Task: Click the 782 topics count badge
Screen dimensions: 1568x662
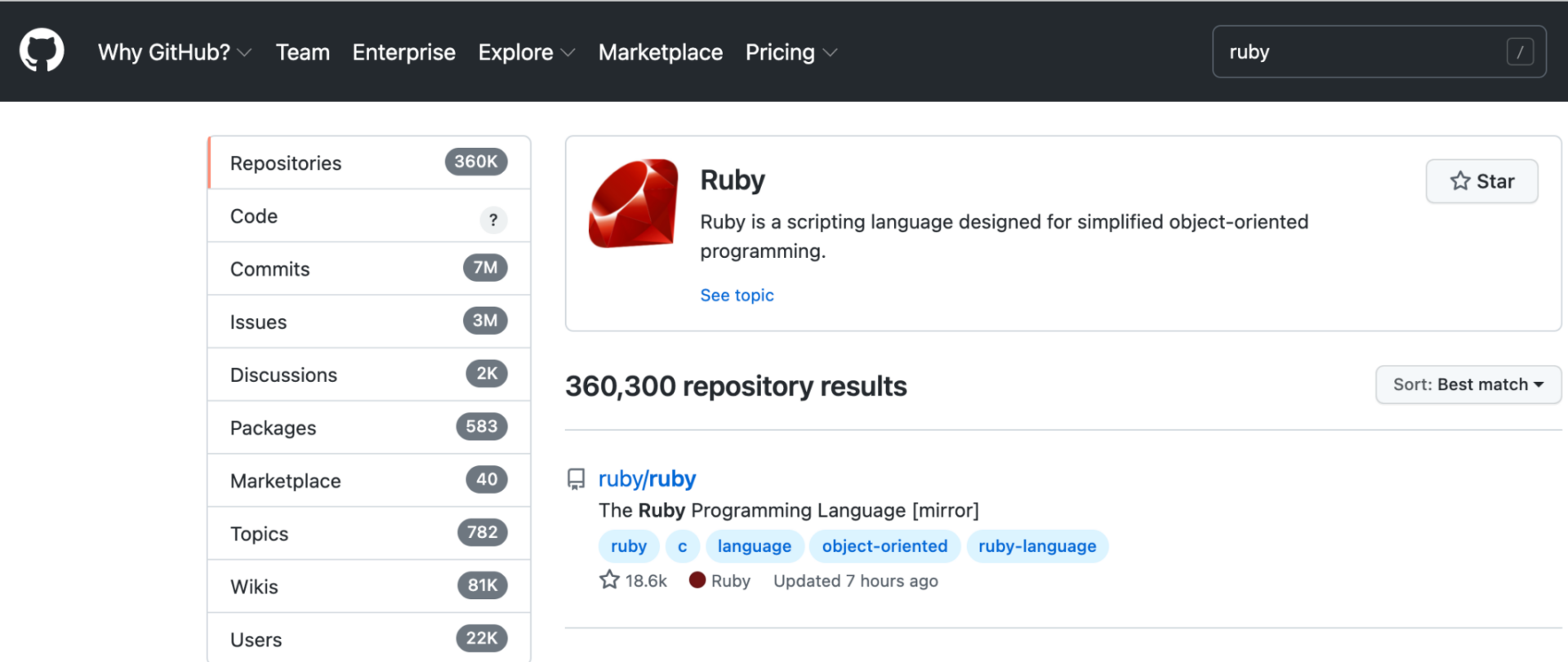Action: coord(483,532)
